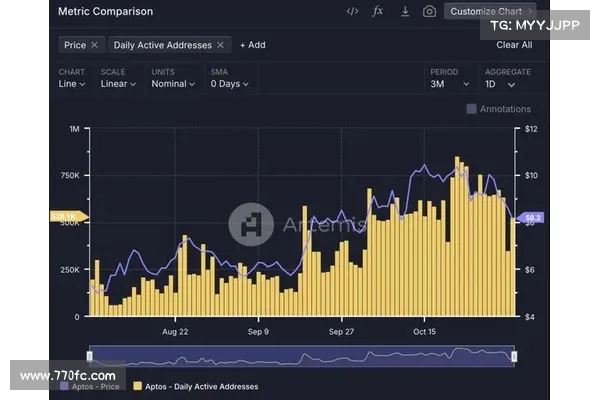
Task: Click the Sep 9 axis label
Action: tap(258, 331)
